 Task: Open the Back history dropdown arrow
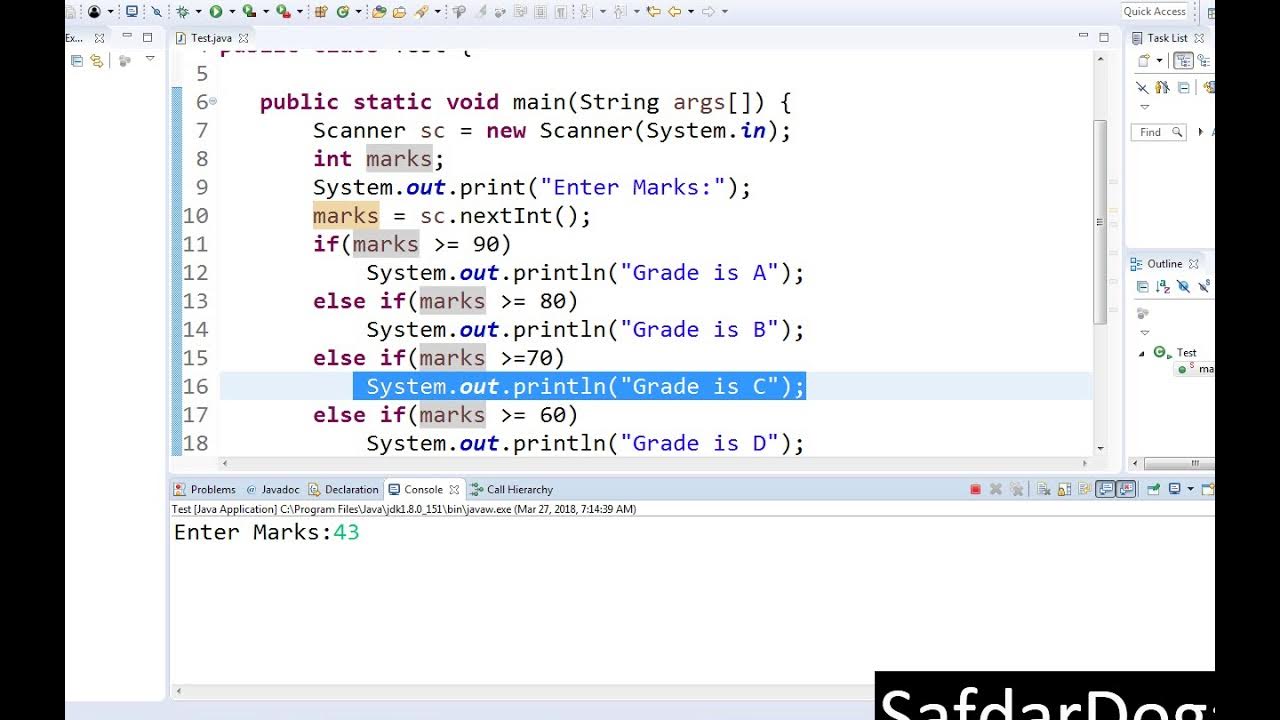pos(691,12)
